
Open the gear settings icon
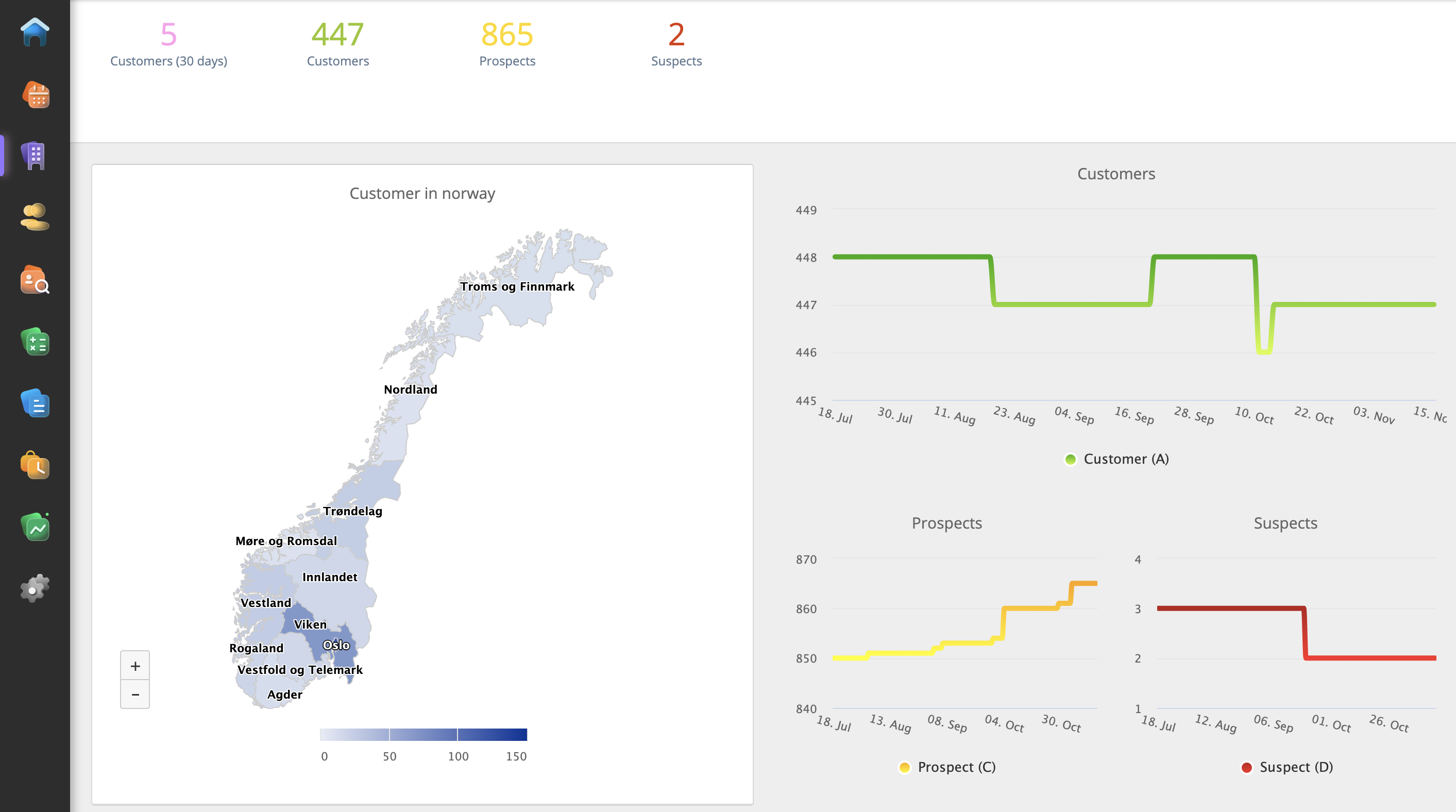[35, 589]
